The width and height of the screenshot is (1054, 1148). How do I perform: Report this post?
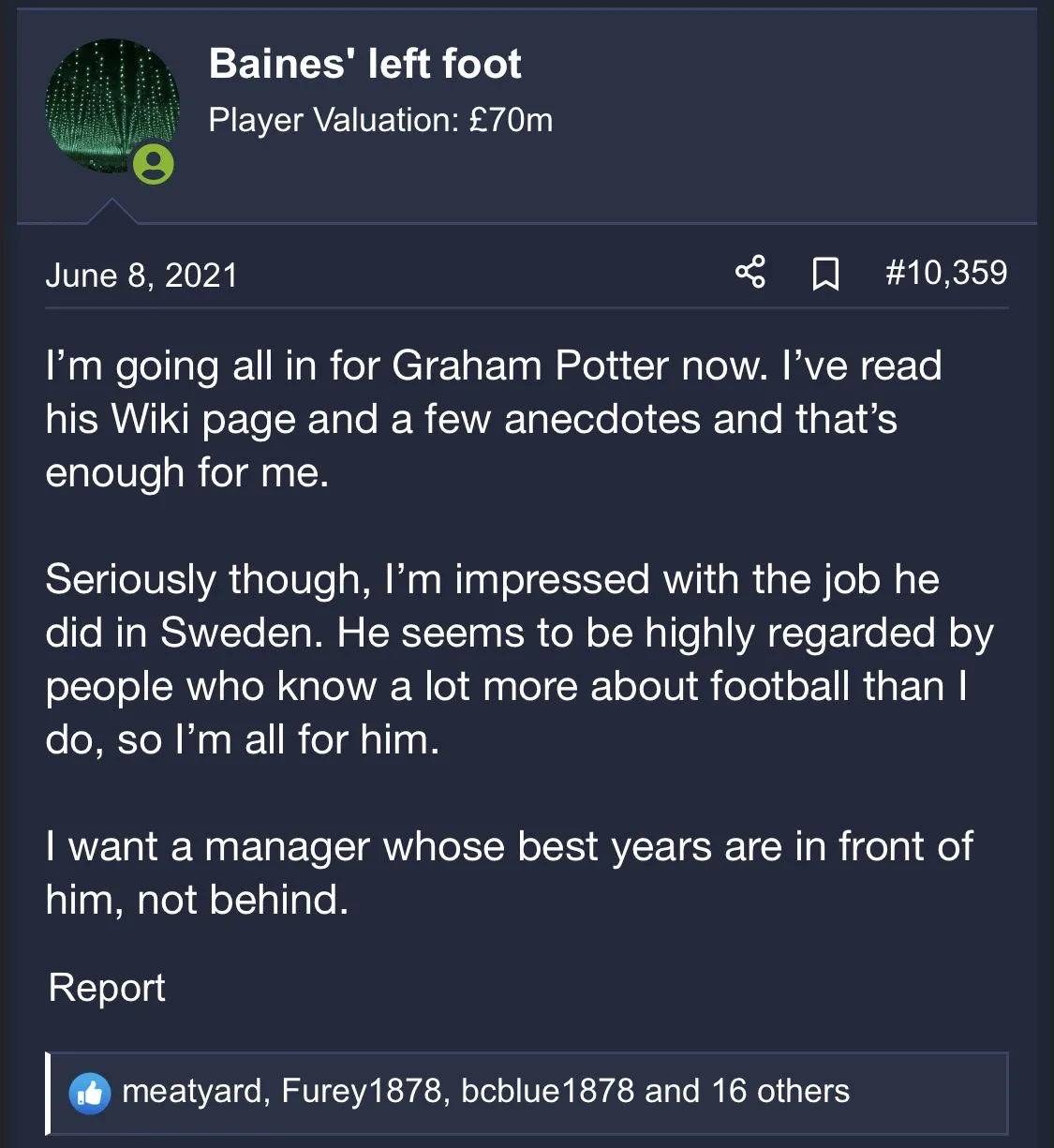[107, 988]
